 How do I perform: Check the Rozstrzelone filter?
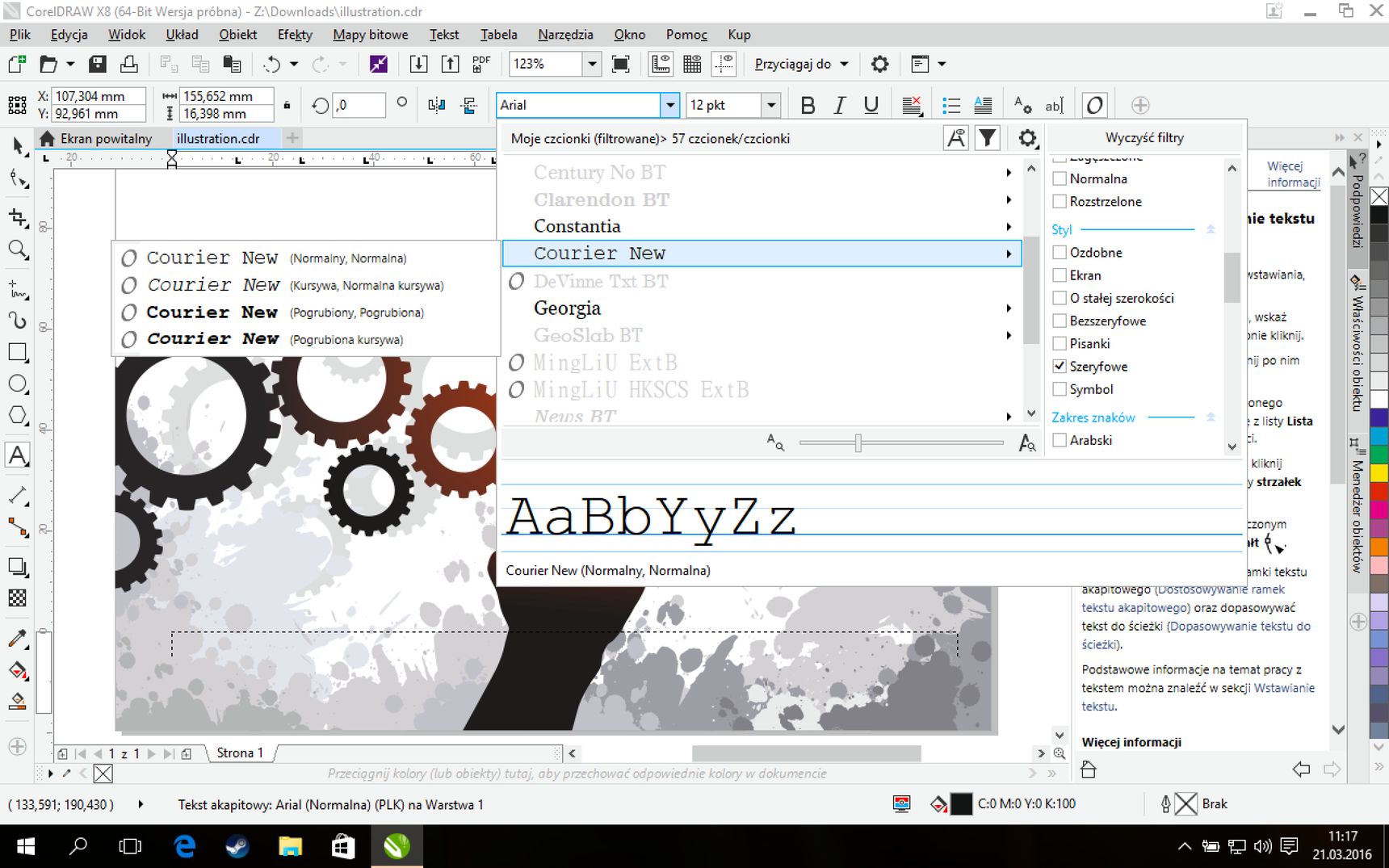(1060, 201)
